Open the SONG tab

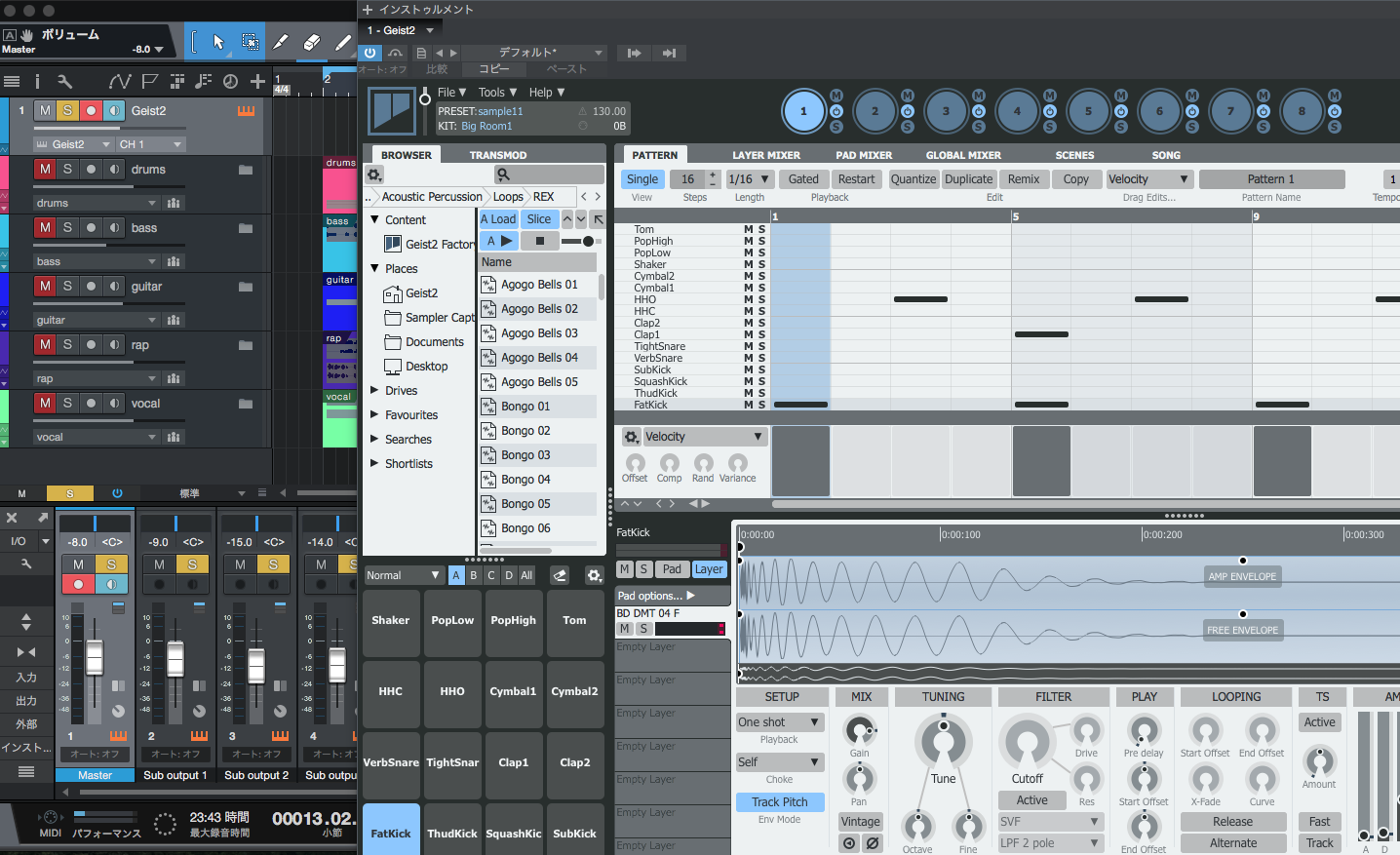1166,155
